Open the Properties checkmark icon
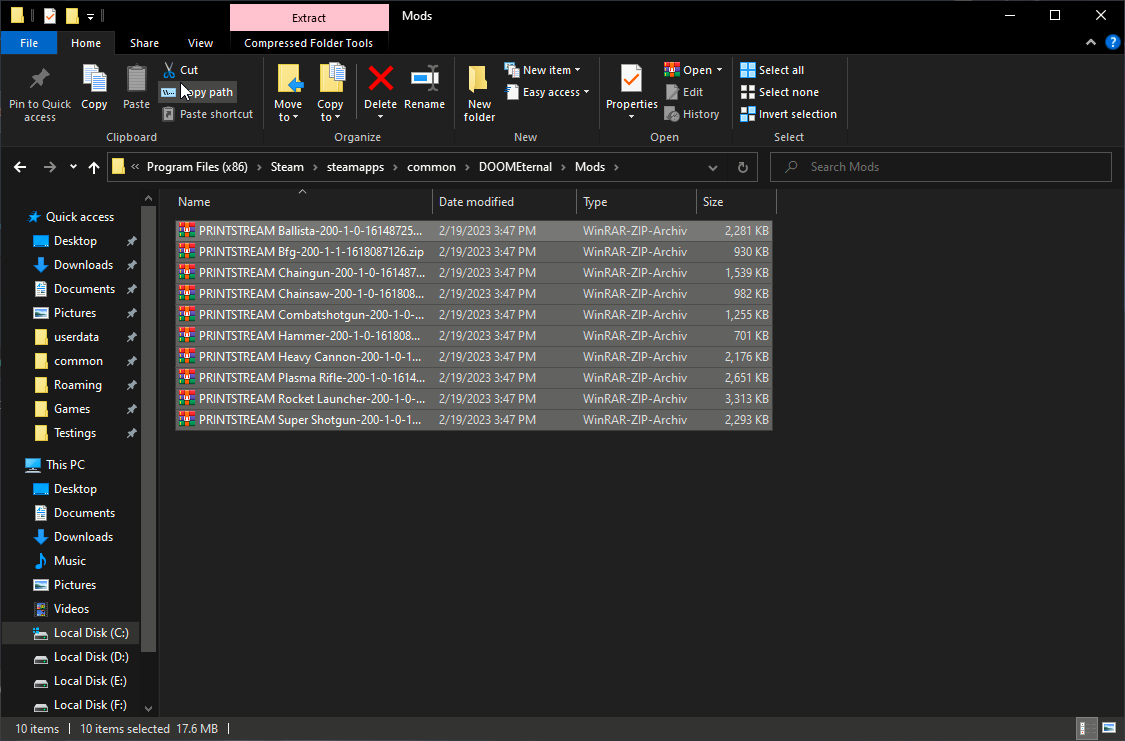This screenshot has width=1125, height=741. [x=631, y=79]
